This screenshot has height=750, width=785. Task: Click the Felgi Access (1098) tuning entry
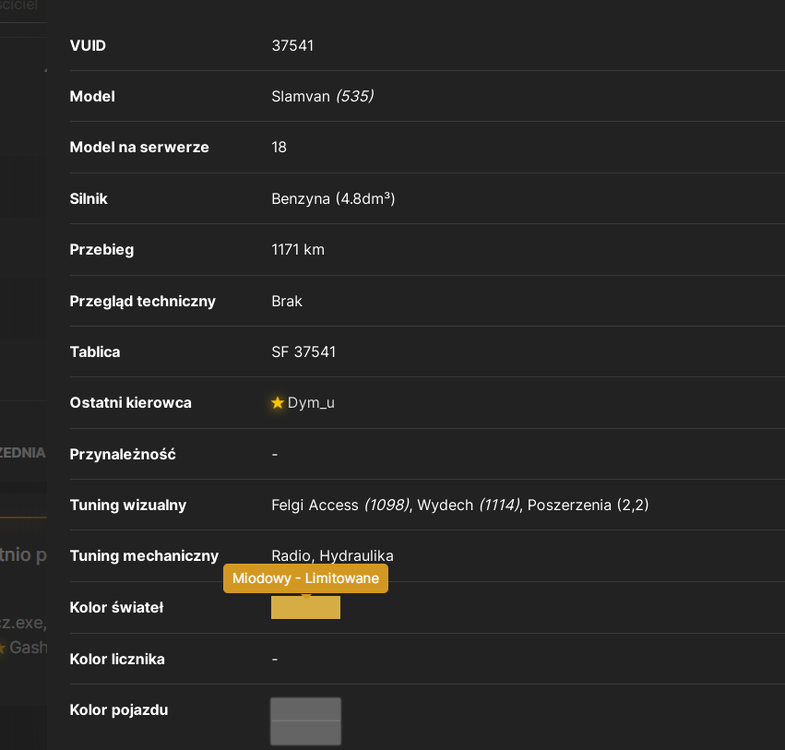[x=340, y=505]
